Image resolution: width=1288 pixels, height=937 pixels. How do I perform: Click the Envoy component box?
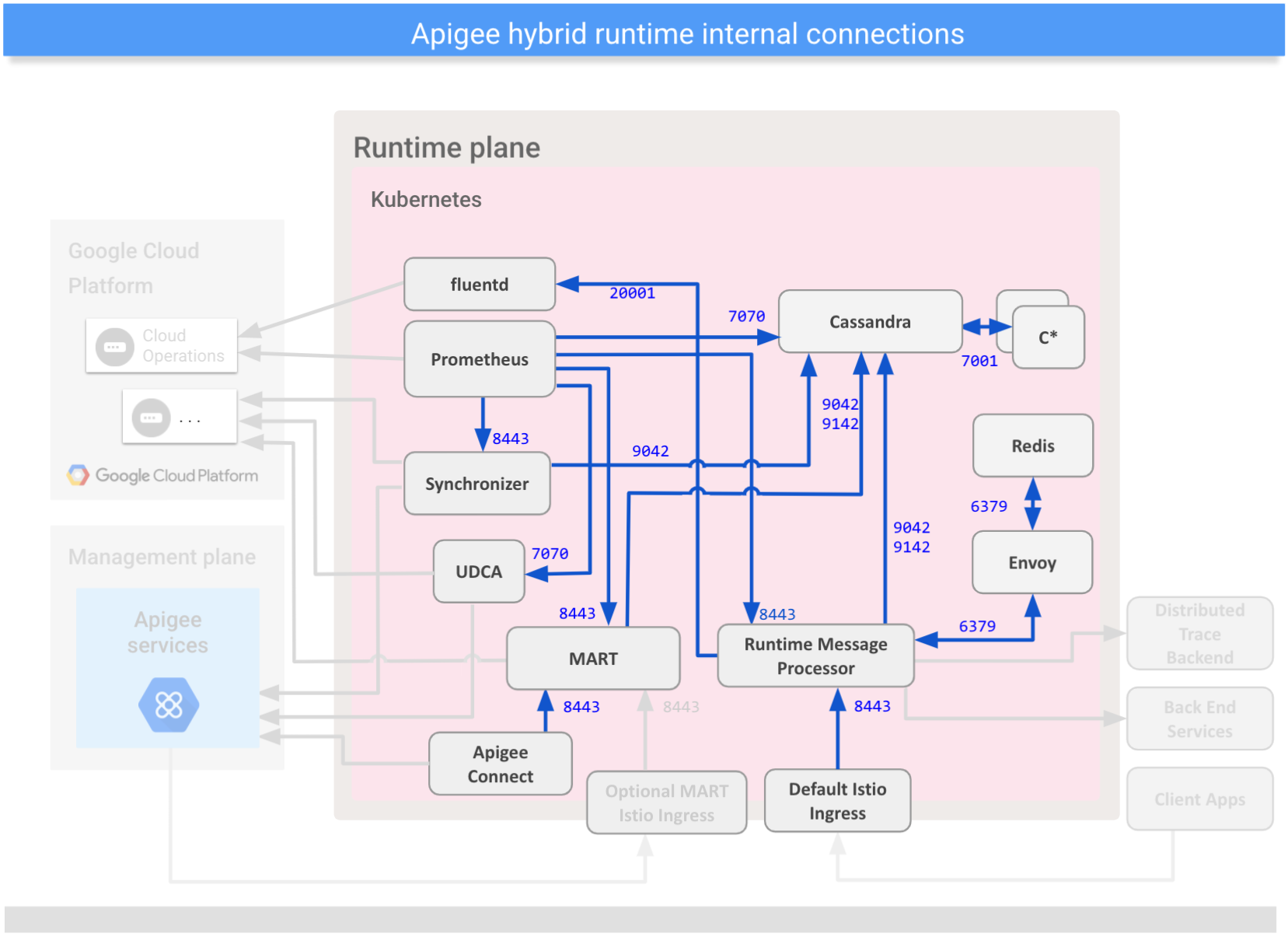pos(1031,562)
